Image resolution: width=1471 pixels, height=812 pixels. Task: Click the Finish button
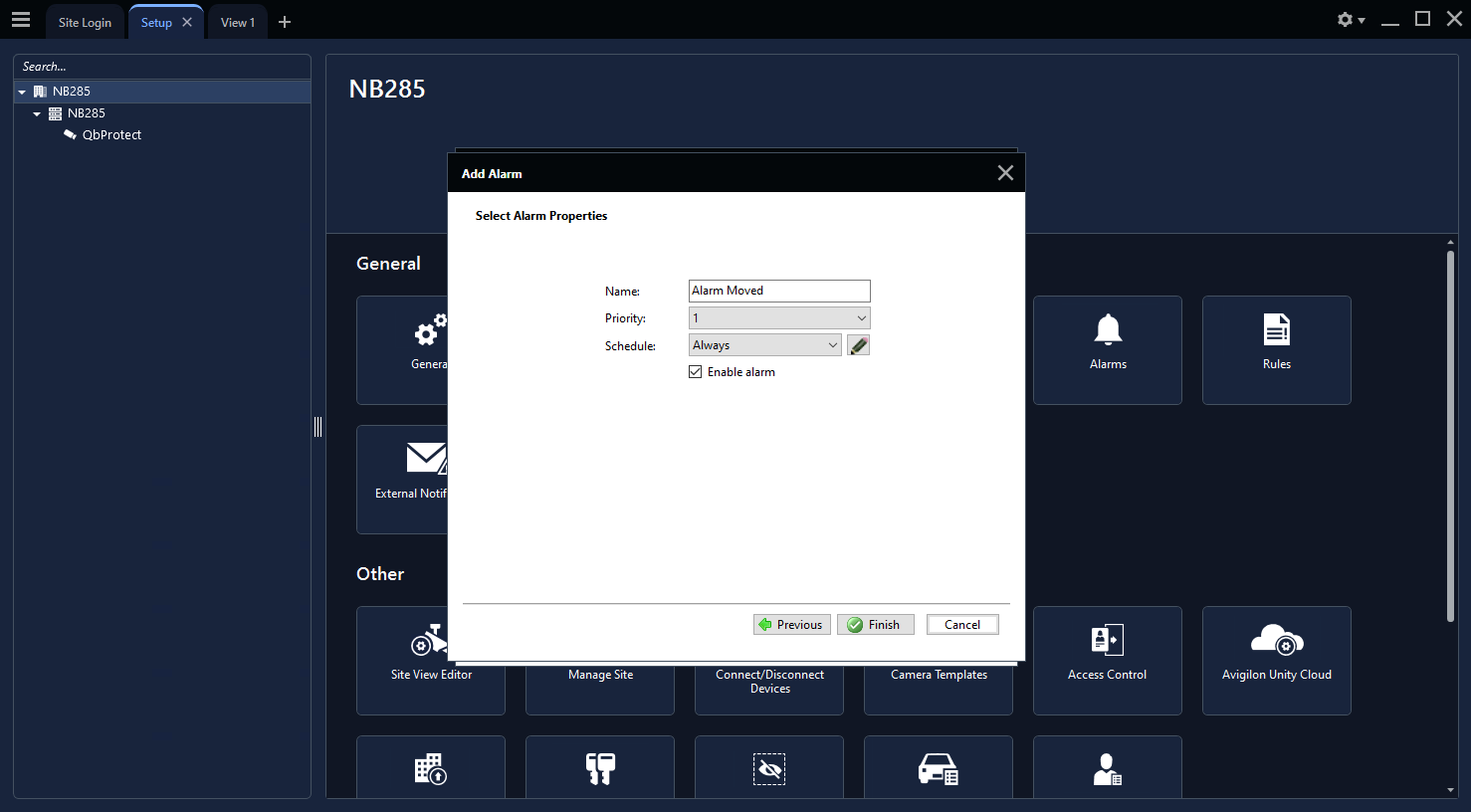(875, 625)
